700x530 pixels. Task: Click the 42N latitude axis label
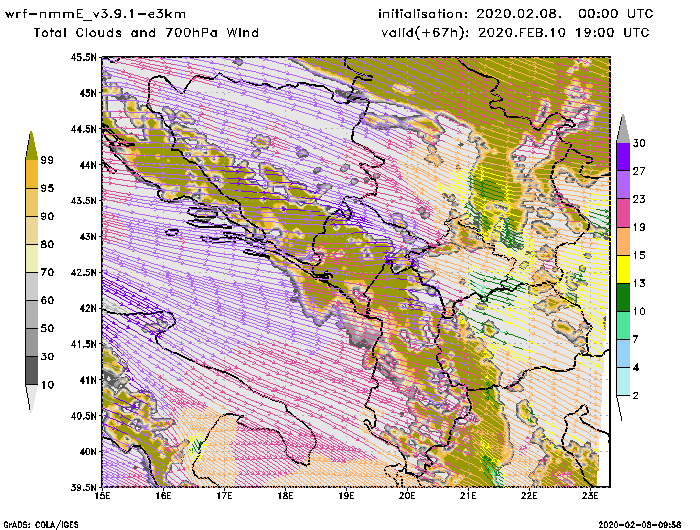[x=88, y=308]
